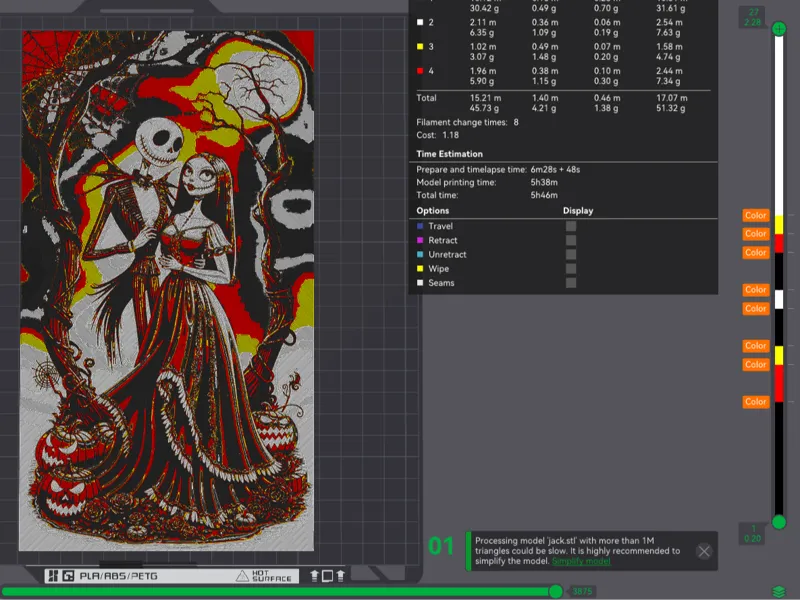Viewport: 800px width, 600px height.
Task: Enable the Retract display checkbox
Action: click(x=571, y=240)
